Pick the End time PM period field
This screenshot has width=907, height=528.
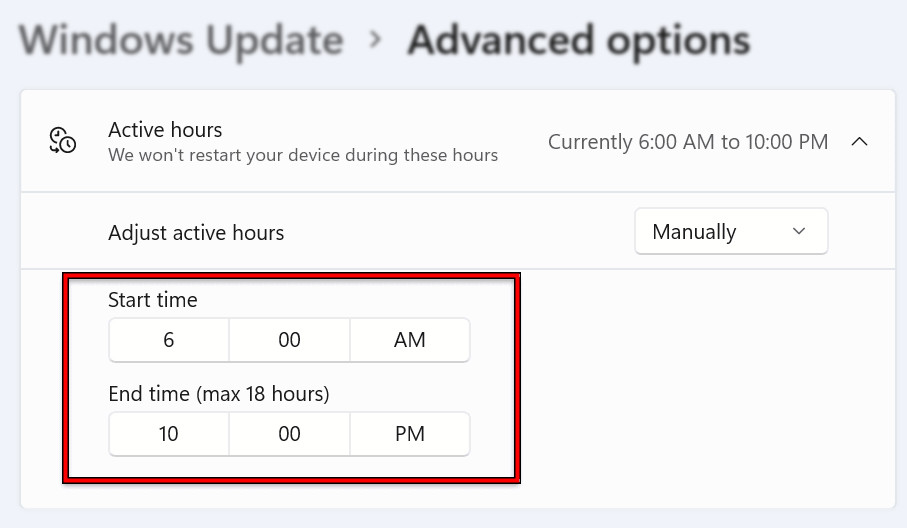[x=409, y=434]
